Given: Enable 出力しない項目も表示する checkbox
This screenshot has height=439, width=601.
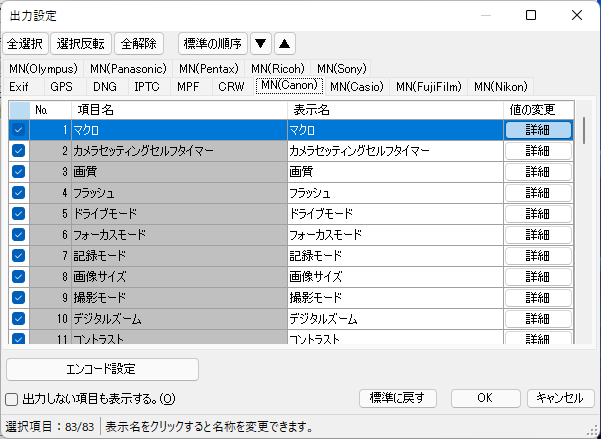Looking at the screenshot, I should click(12, 399).
